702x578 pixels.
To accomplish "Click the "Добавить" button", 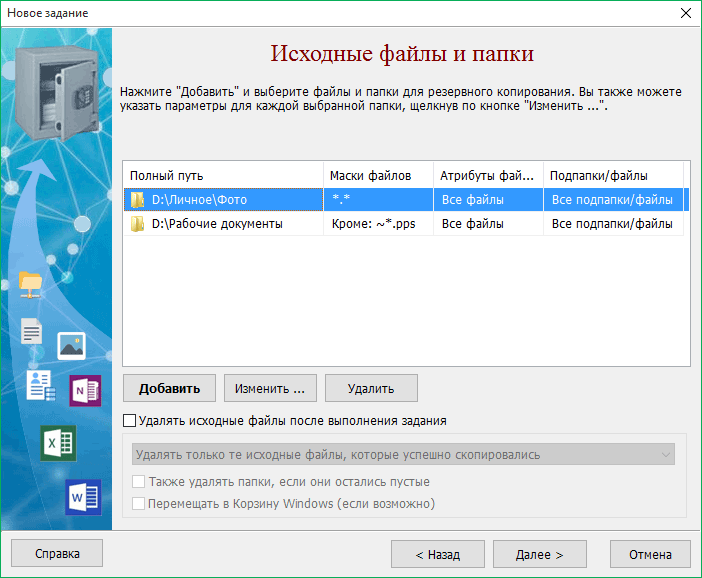I will [x=169, y=388].
